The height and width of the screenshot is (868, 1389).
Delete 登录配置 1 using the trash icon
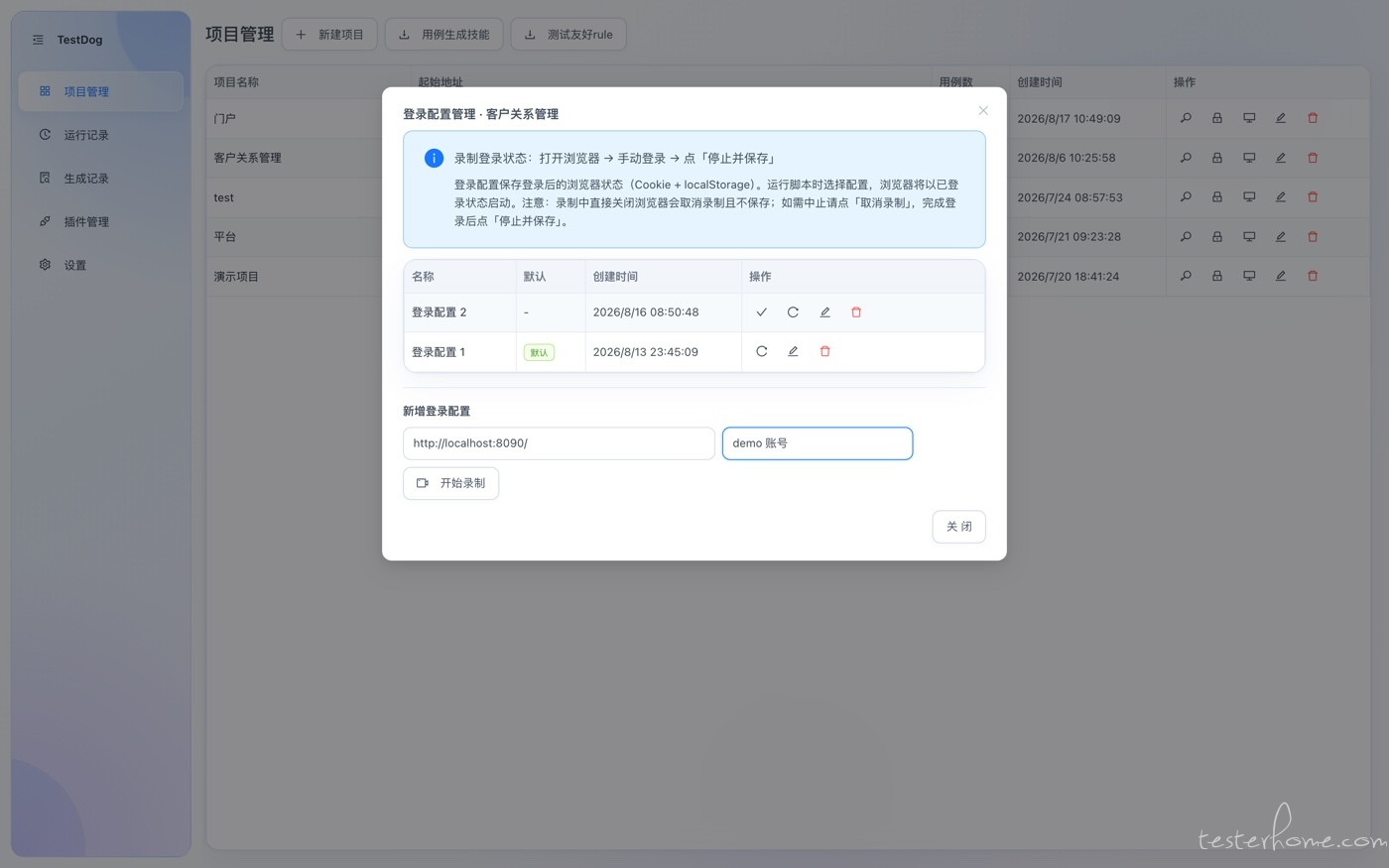coord(824,351)
